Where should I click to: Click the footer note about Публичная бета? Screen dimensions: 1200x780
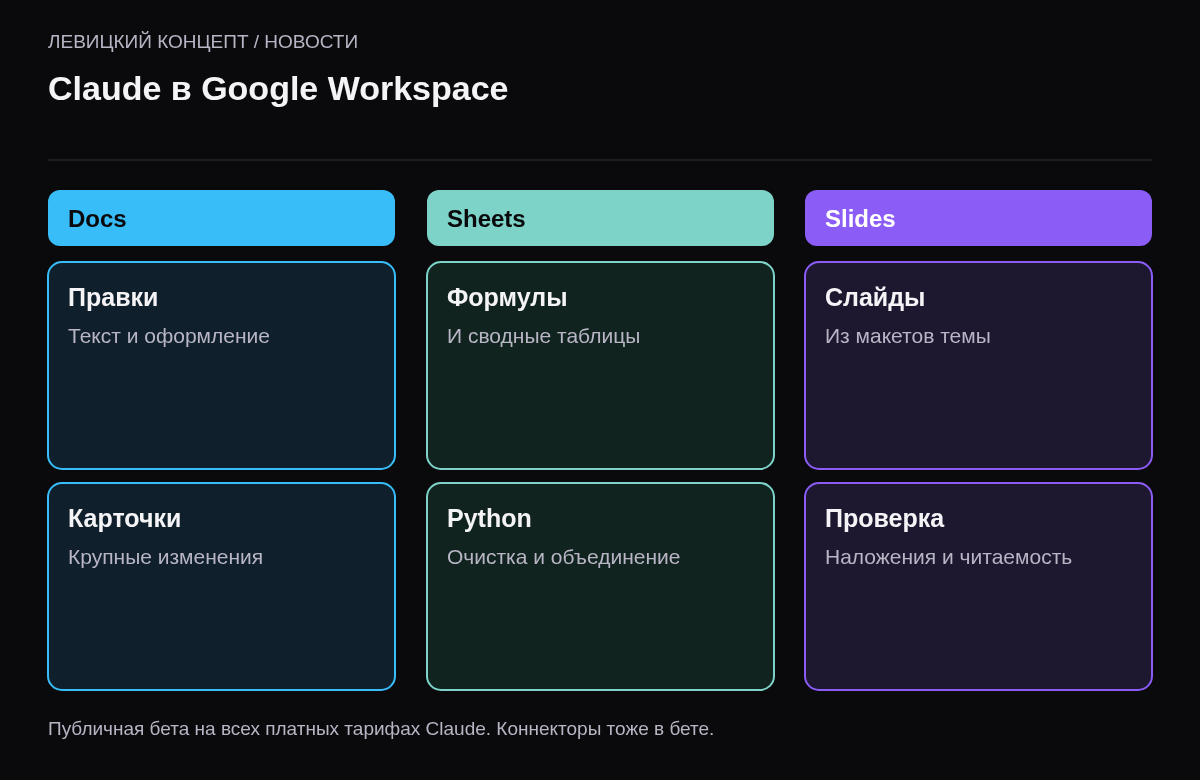[x=381, y=729]
